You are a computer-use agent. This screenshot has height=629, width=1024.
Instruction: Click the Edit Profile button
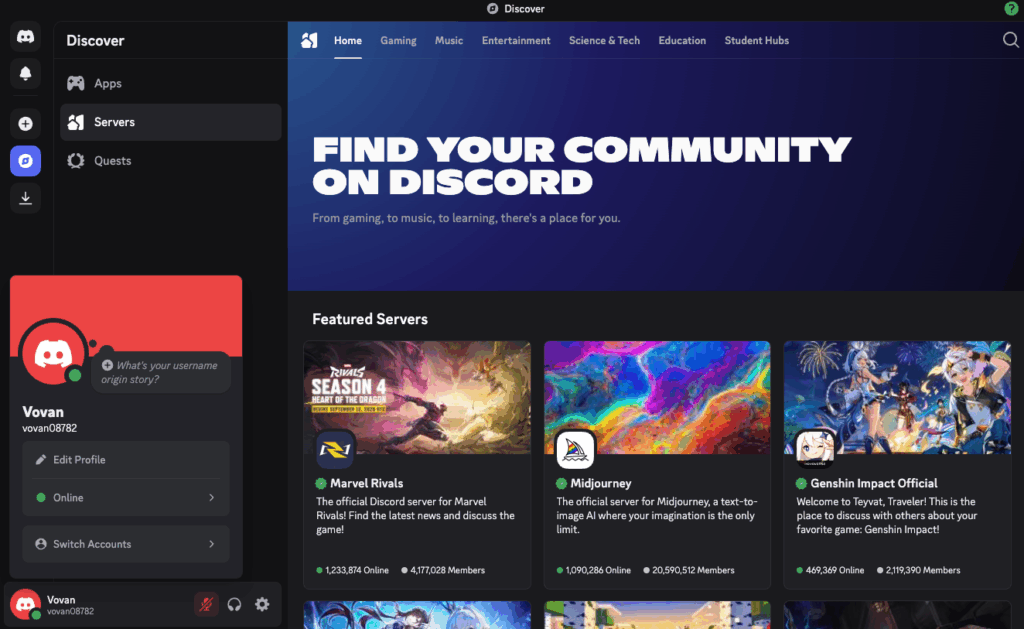[x=126, y=460]
